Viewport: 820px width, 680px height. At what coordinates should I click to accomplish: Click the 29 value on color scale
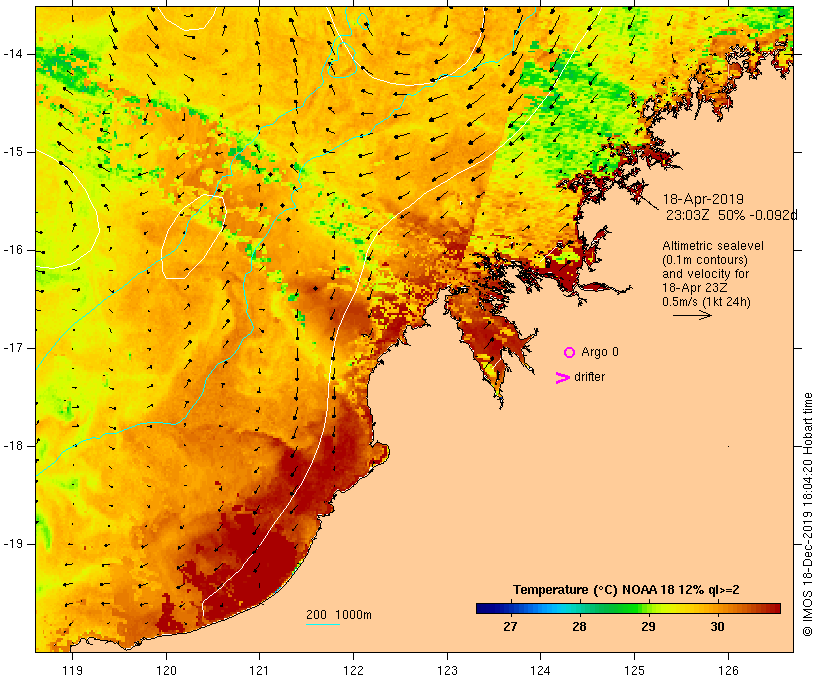(648, 626)
